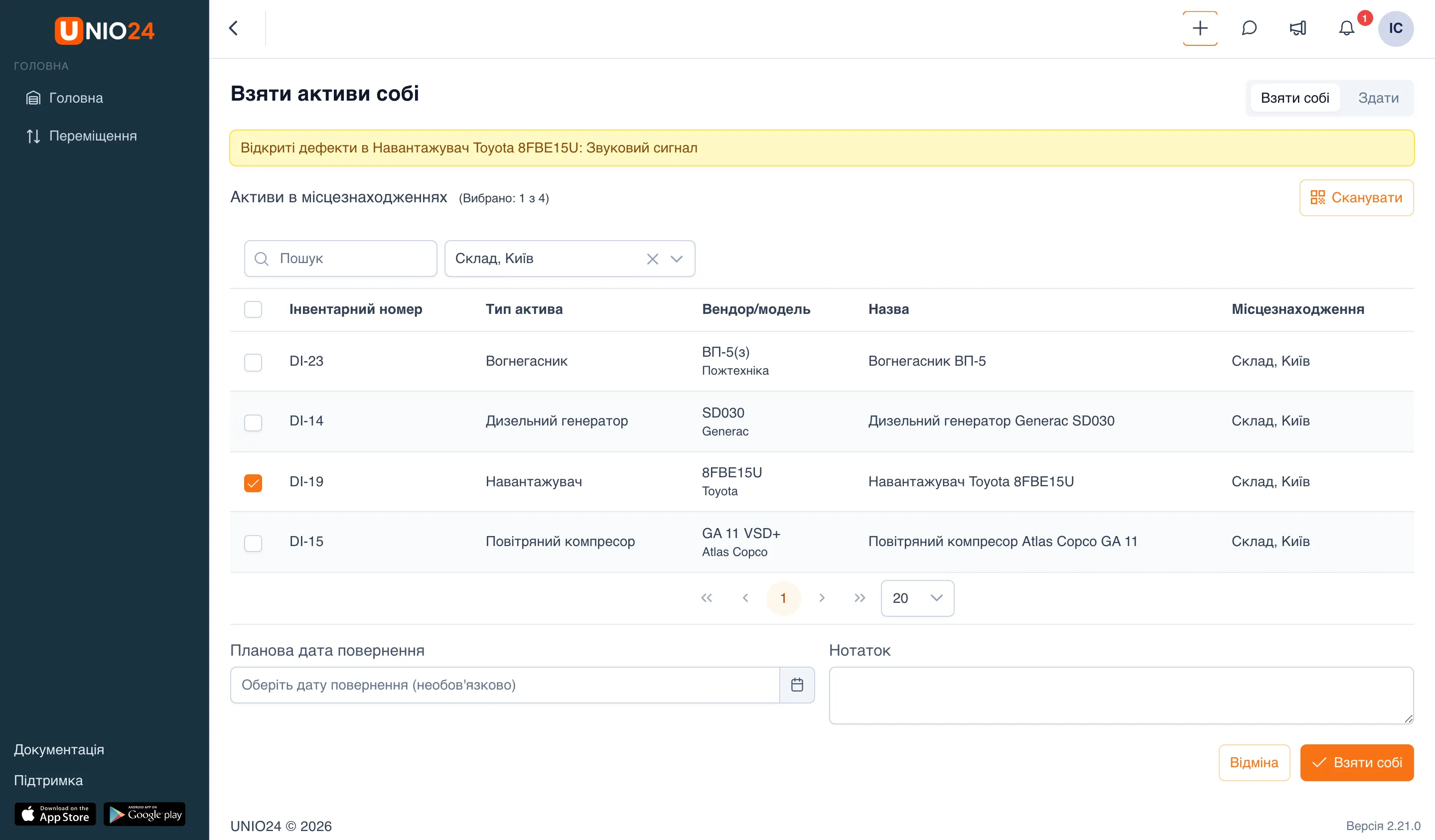Select page 1 in pagination
The height and width of the screenshot is (840, 1435).
[783, 598]
